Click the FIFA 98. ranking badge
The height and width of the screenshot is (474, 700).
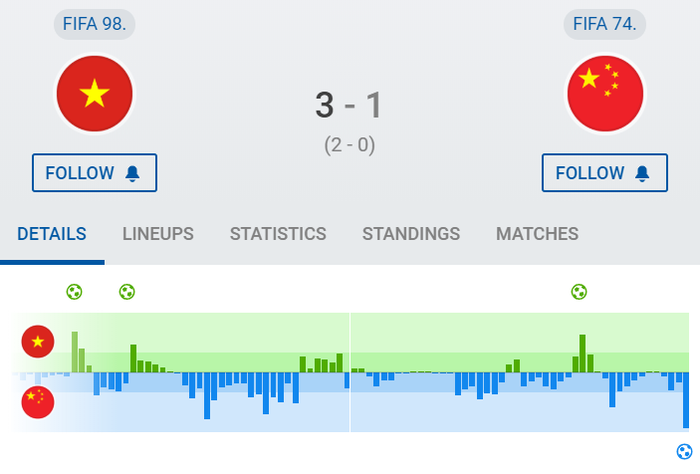point(94,24)
